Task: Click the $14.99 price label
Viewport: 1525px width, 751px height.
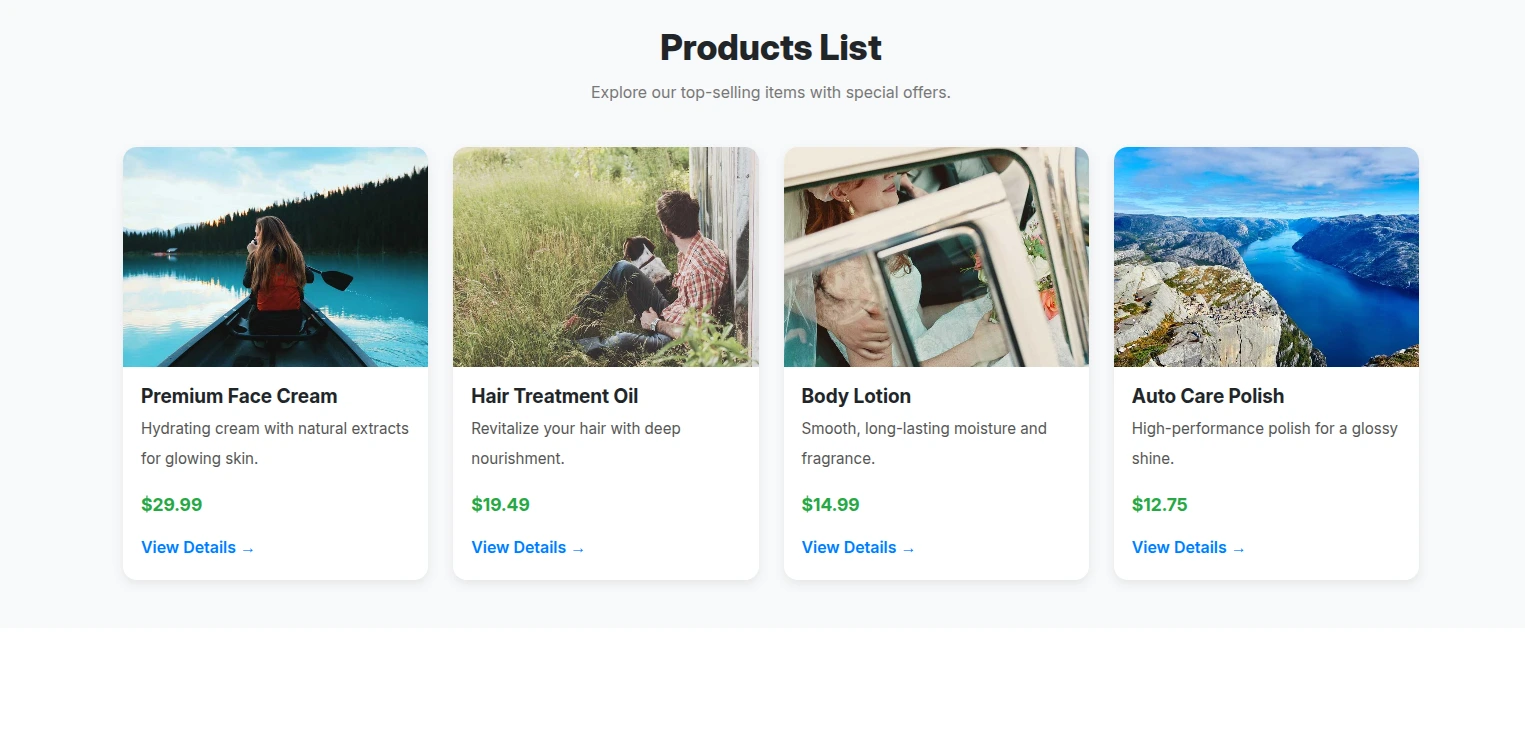Action: pyautogui.click(x=830, y=504)
